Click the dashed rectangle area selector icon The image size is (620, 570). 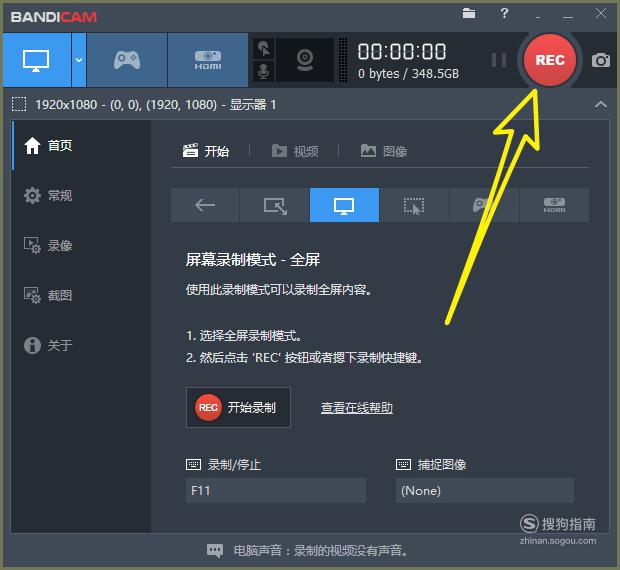(19, 104)
